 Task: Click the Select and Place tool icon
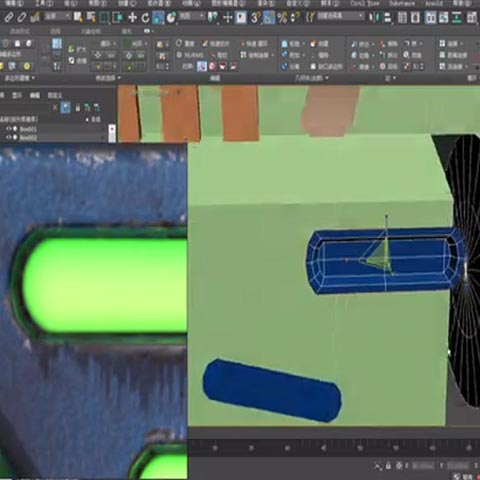[x=171, y=17]
